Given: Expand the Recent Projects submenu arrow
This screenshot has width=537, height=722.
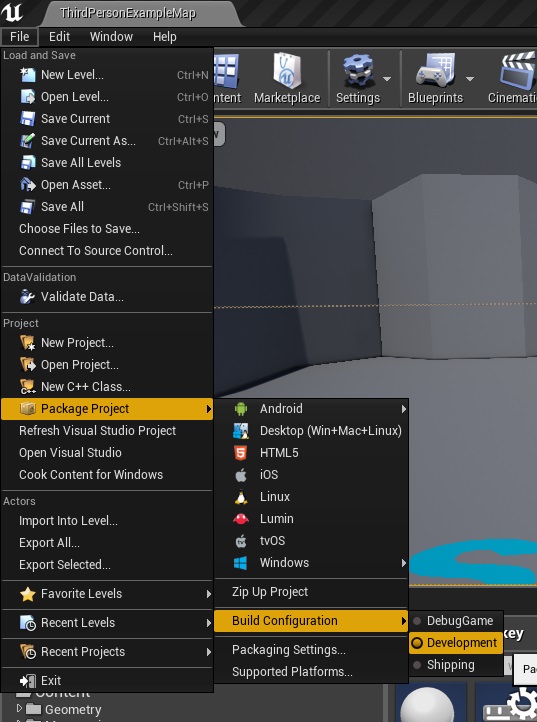Looking at the screenshot, I should [209, 652].
